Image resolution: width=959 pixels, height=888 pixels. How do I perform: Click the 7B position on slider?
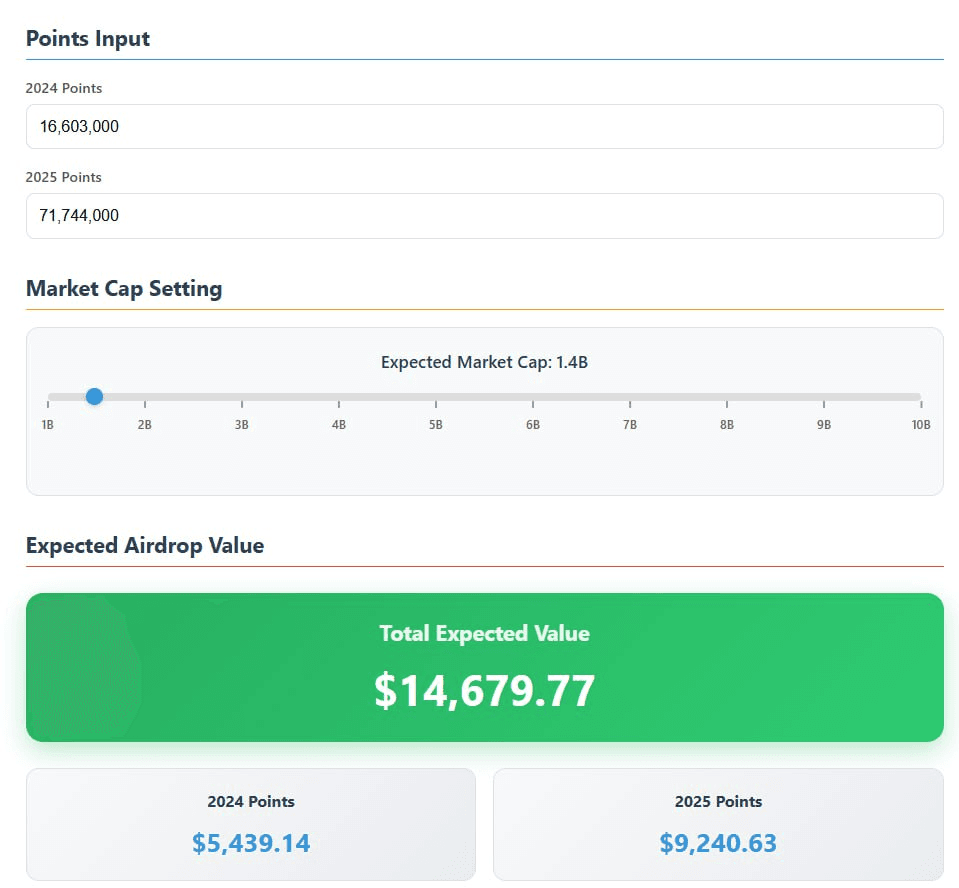(630, 397)
